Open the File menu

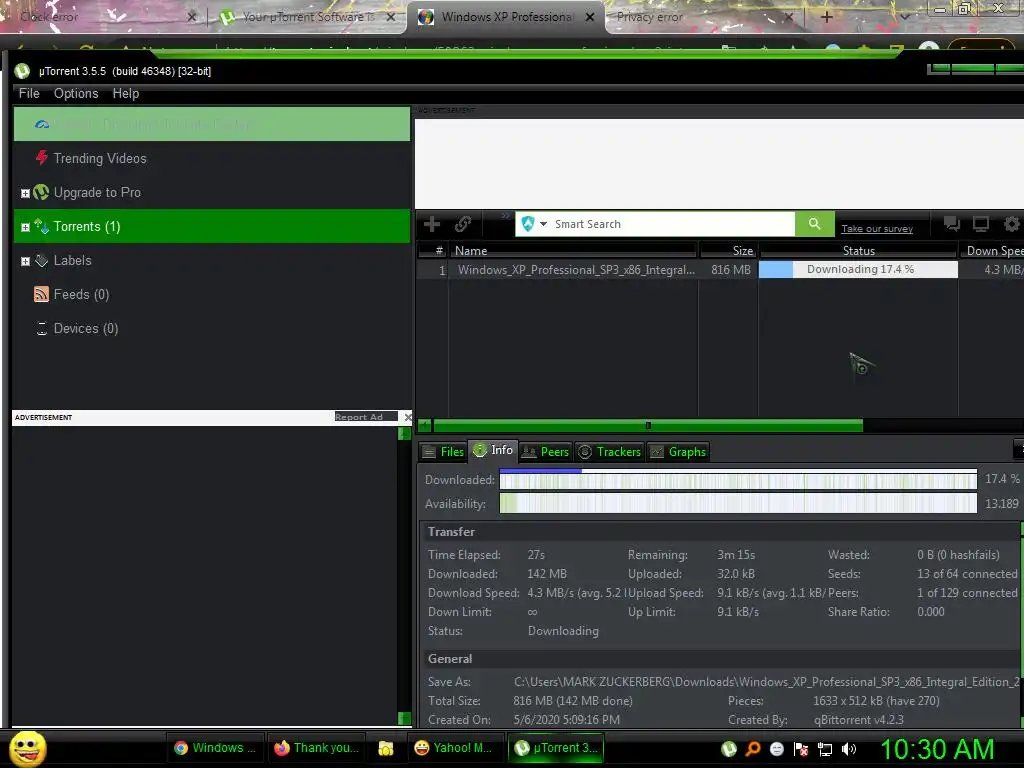(x=29, y=93)
